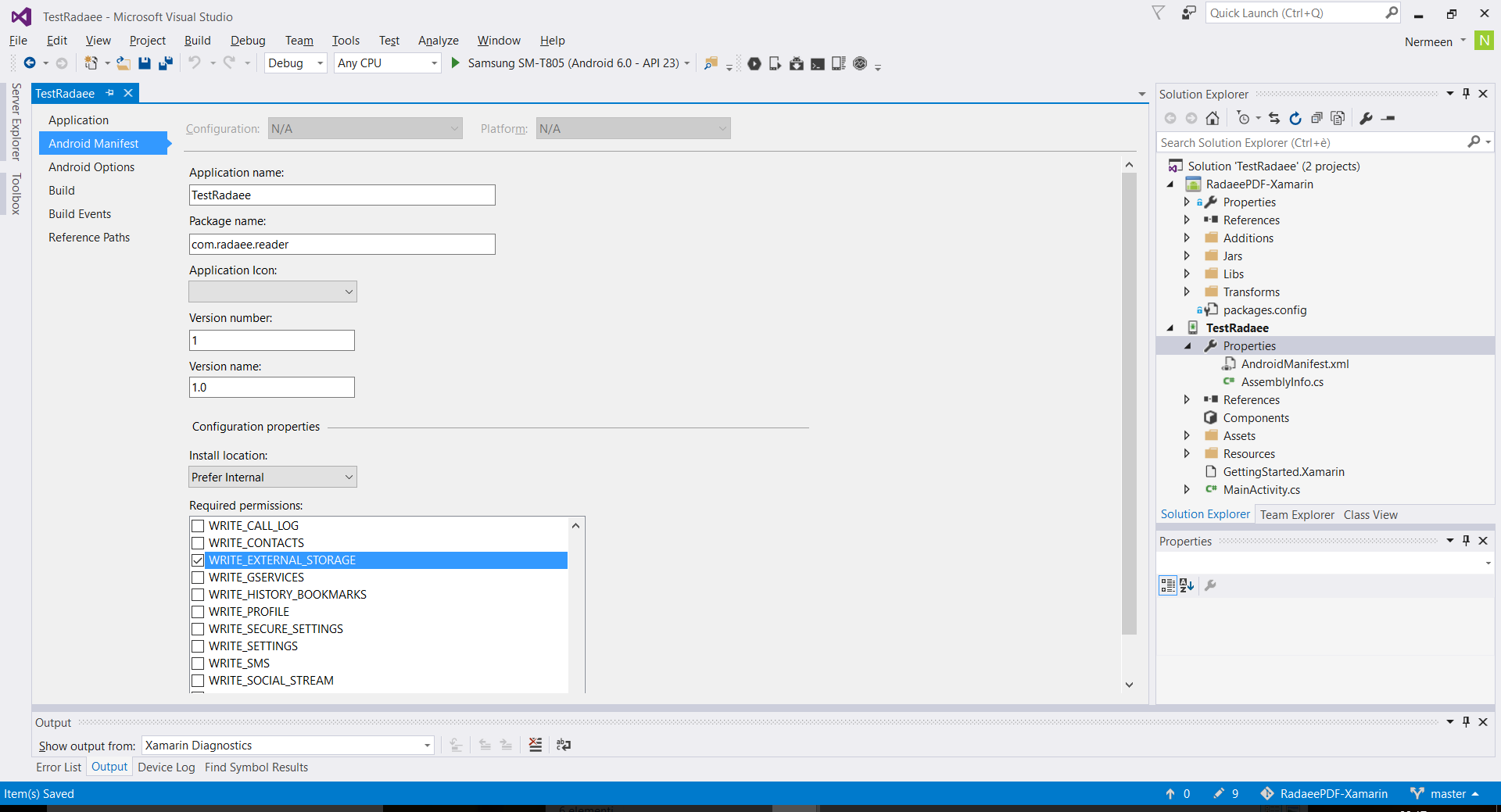
Task: Open the Install location dropdown
Action: [x=273, y=478]
